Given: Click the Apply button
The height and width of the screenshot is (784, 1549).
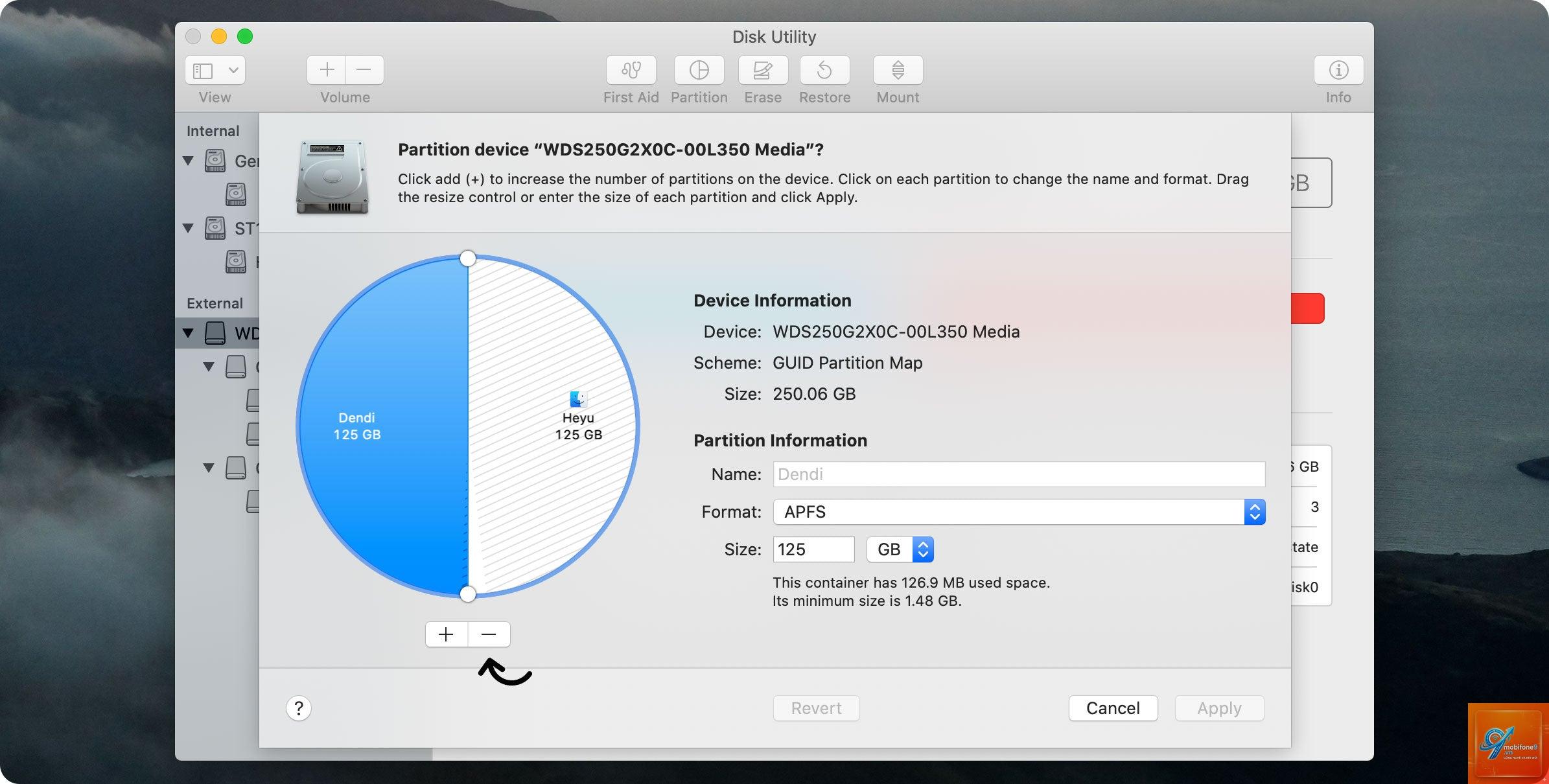Looking at the screenshot, I should point(1219,708).
